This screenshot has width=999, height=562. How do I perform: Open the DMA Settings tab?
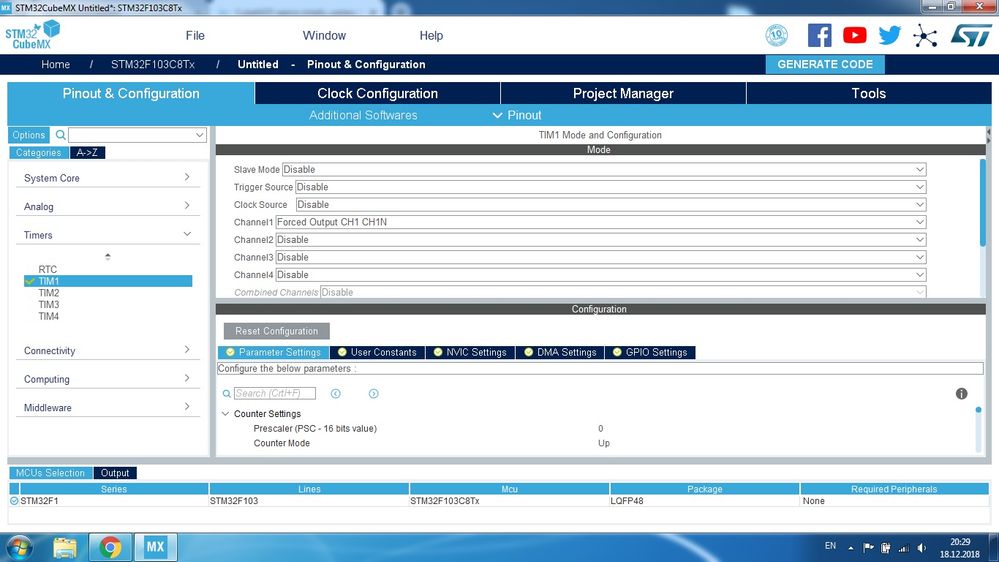point(560,352)
